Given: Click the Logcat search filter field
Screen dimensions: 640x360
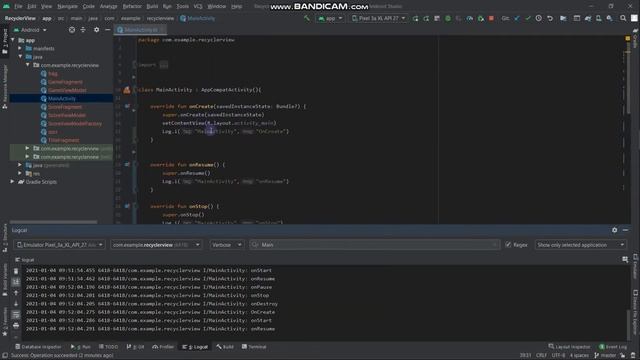Looking at the screenshot, I should click(374, 245).
